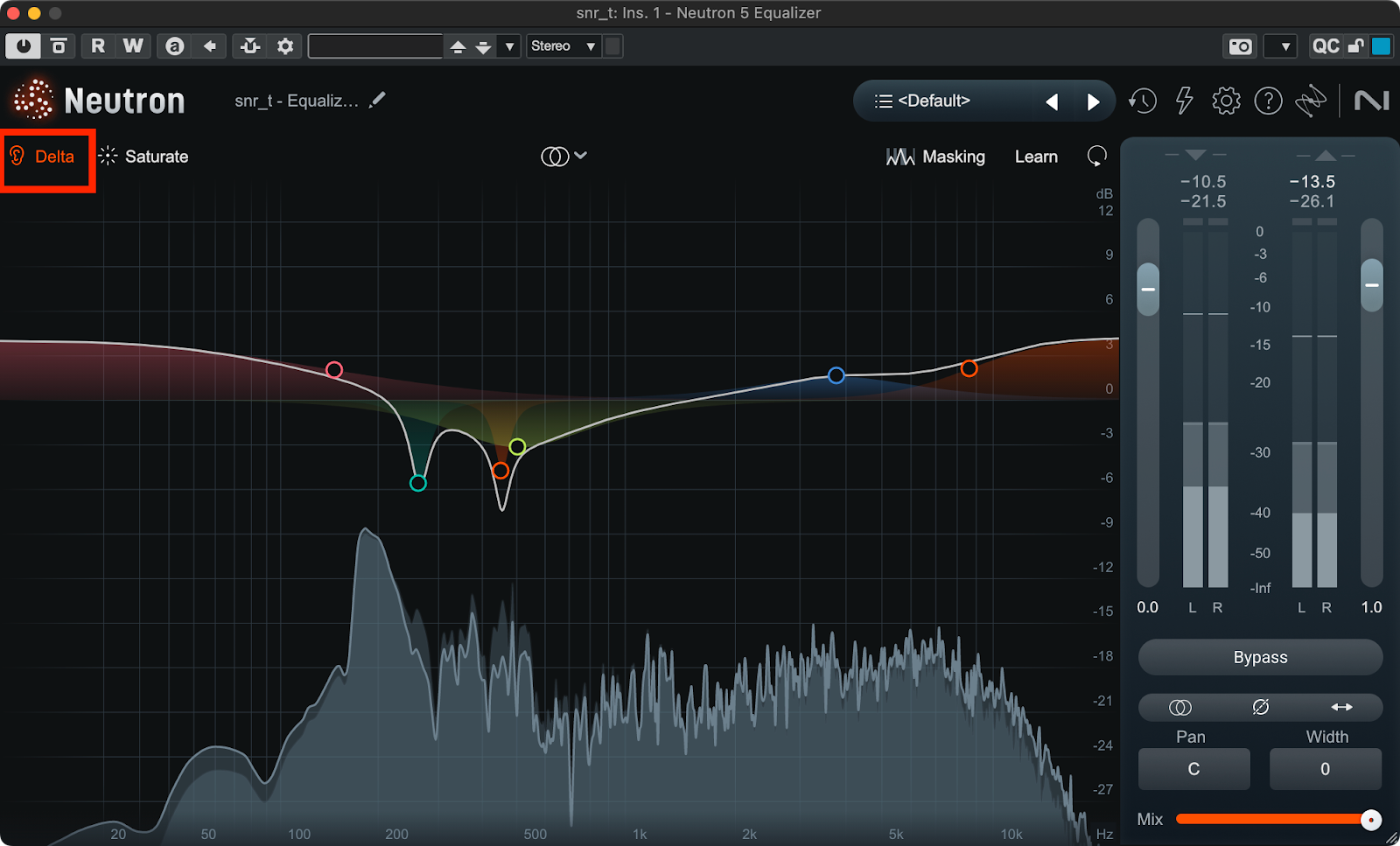Open the channel processing mode dropdown
The image size is (1400, 846).
click(563, 157)
